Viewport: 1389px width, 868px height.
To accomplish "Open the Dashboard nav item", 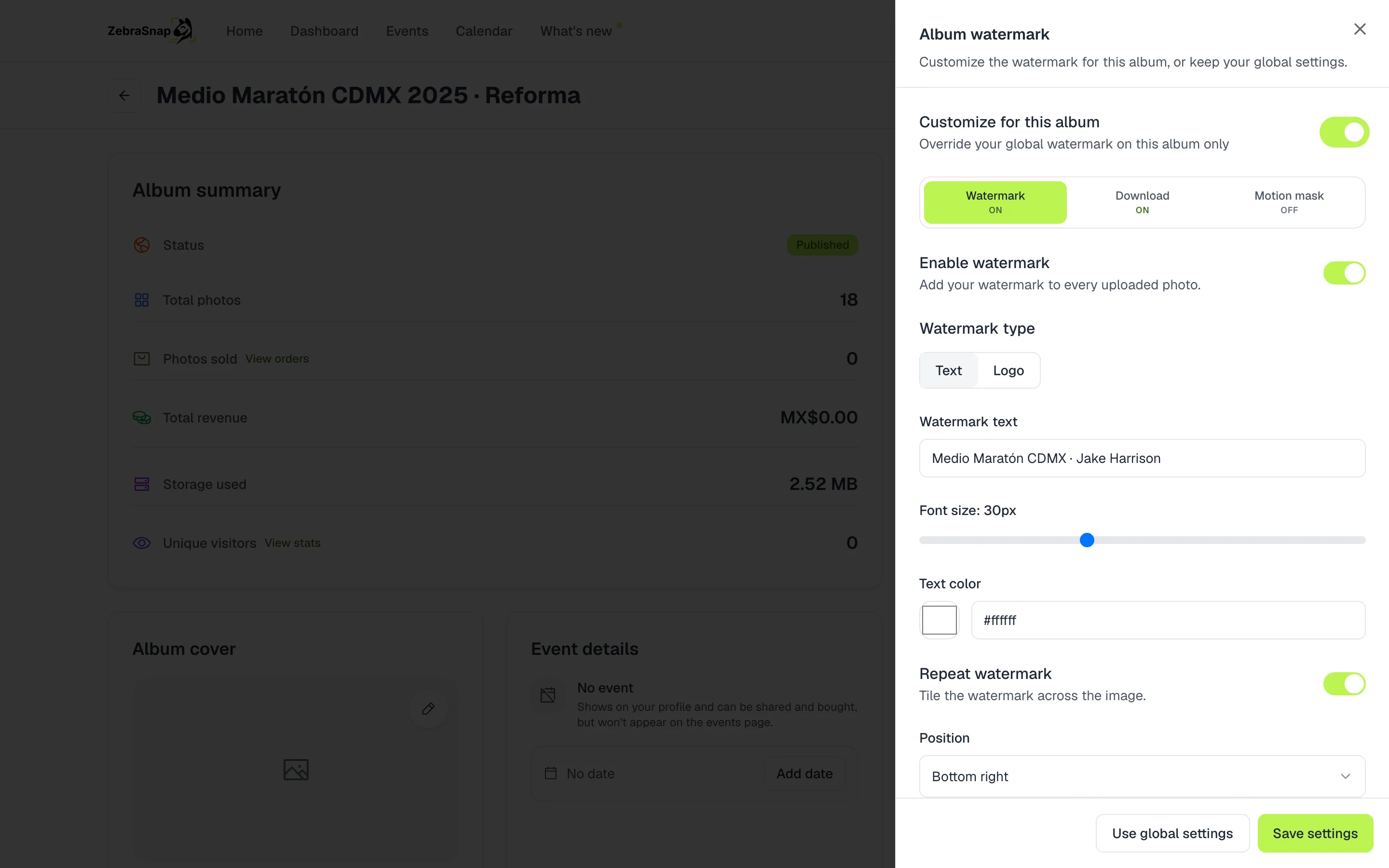I will (x=324, y=31).
